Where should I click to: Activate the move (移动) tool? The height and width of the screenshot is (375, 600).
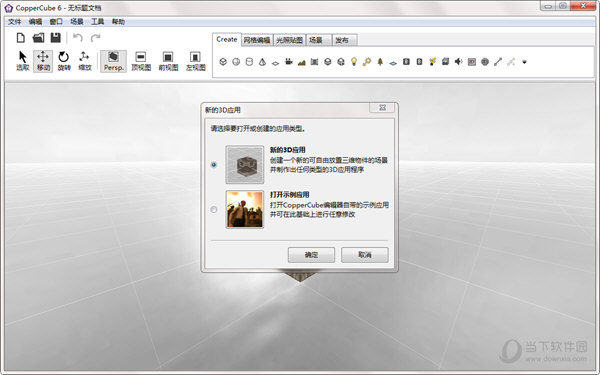pyautogui.click(x=43, y=61)
